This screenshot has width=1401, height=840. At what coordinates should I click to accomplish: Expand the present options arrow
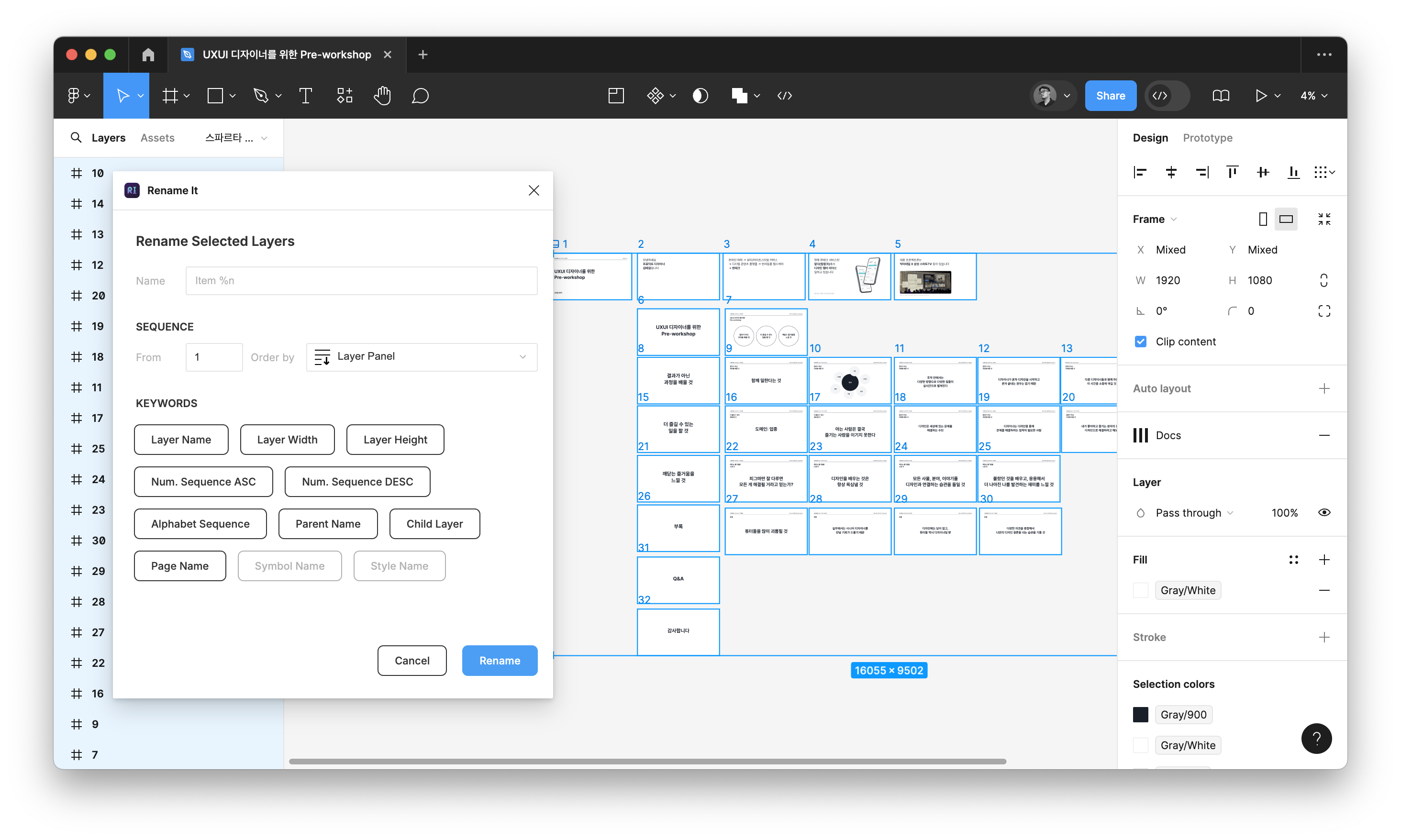point(1278,96)
